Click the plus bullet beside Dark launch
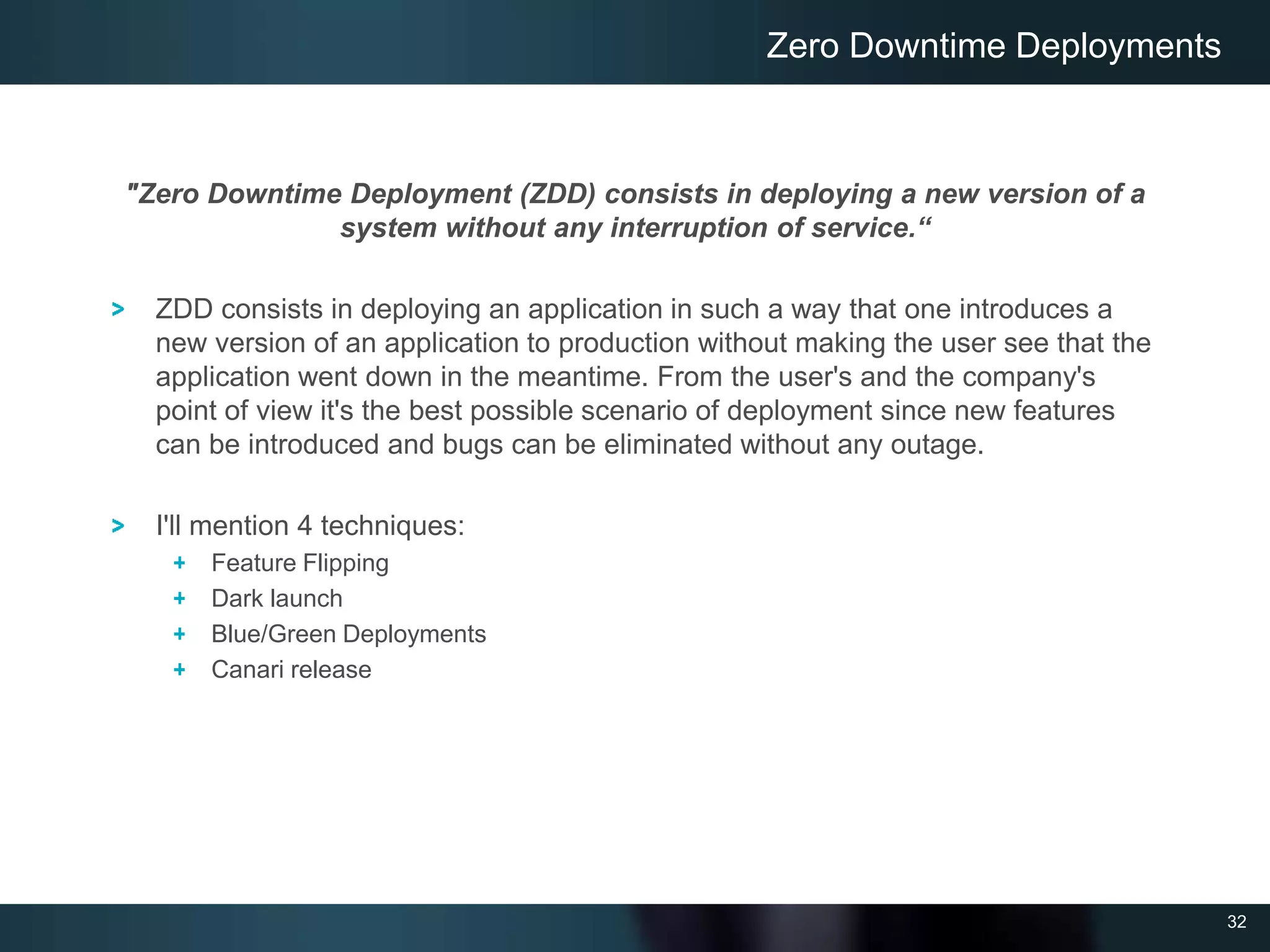Viewport: 1270px width, 952px height. pyautogui.click(x=180, y=598)
